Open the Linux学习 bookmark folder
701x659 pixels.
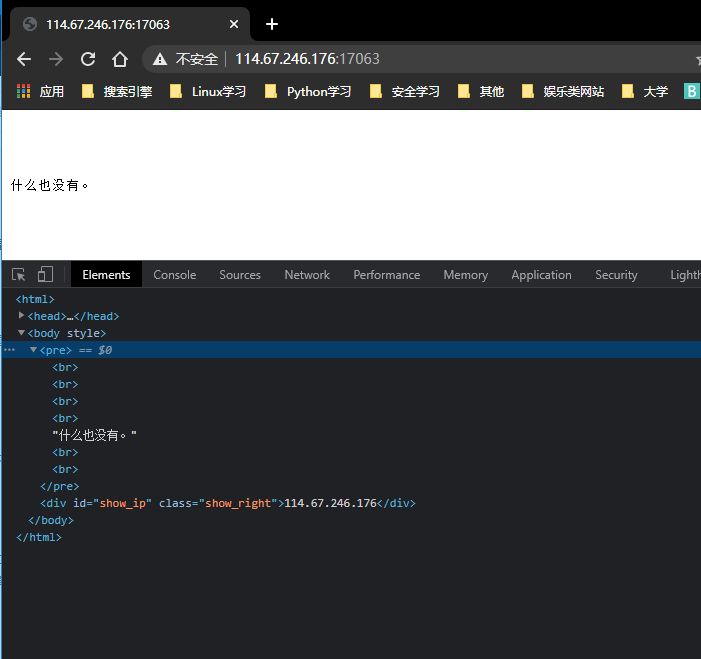click(x=208, y=92)
